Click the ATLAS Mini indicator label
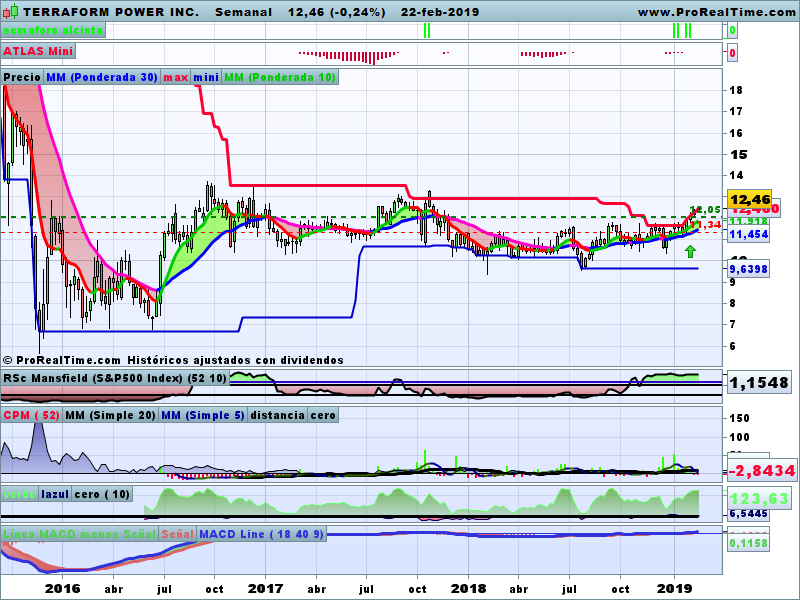The height and width of the screenshot is (600, 800). click(x=38, y=51)
